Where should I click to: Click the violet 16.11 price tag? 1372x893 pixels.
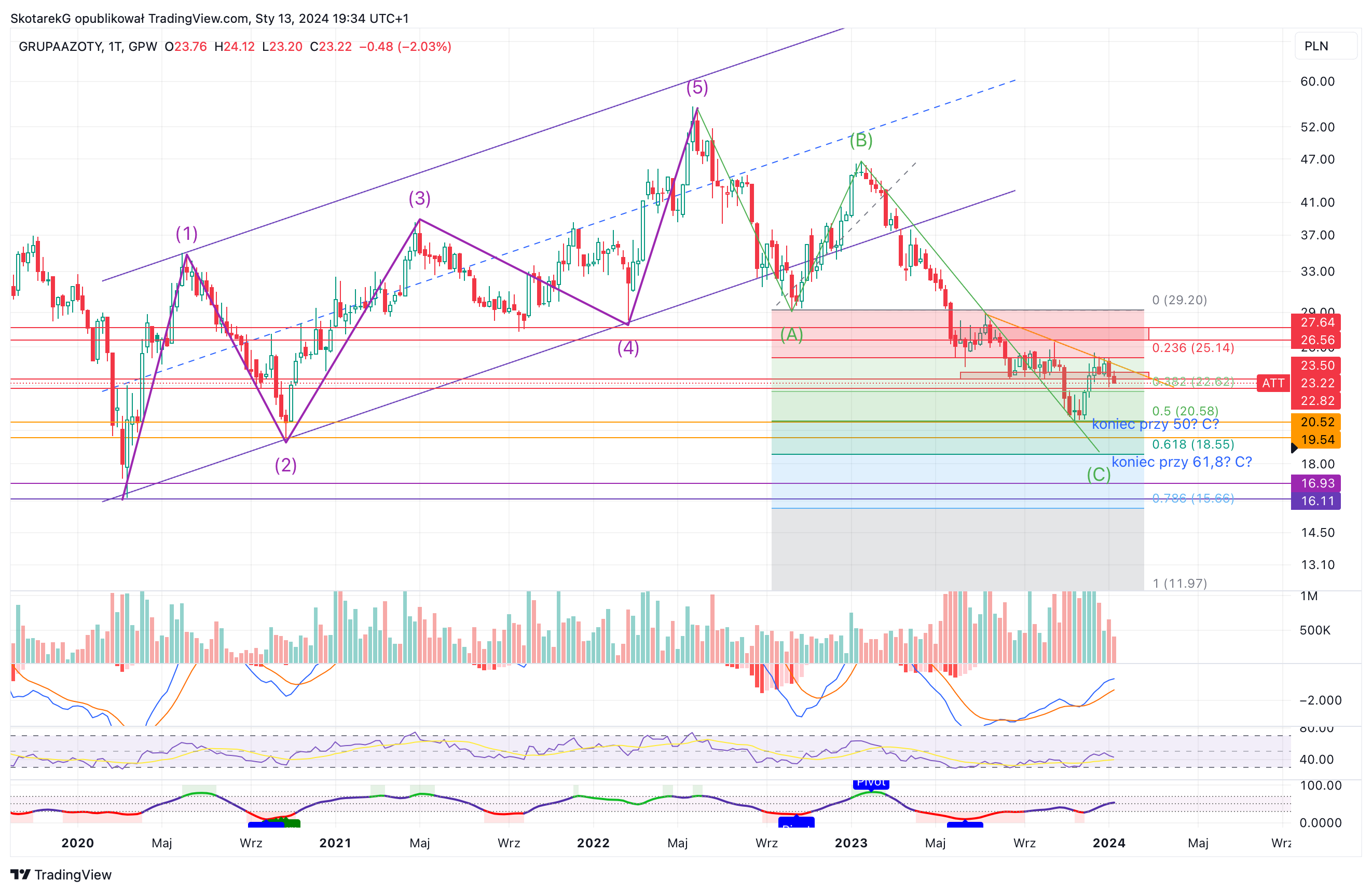(x=1317, y=502)
